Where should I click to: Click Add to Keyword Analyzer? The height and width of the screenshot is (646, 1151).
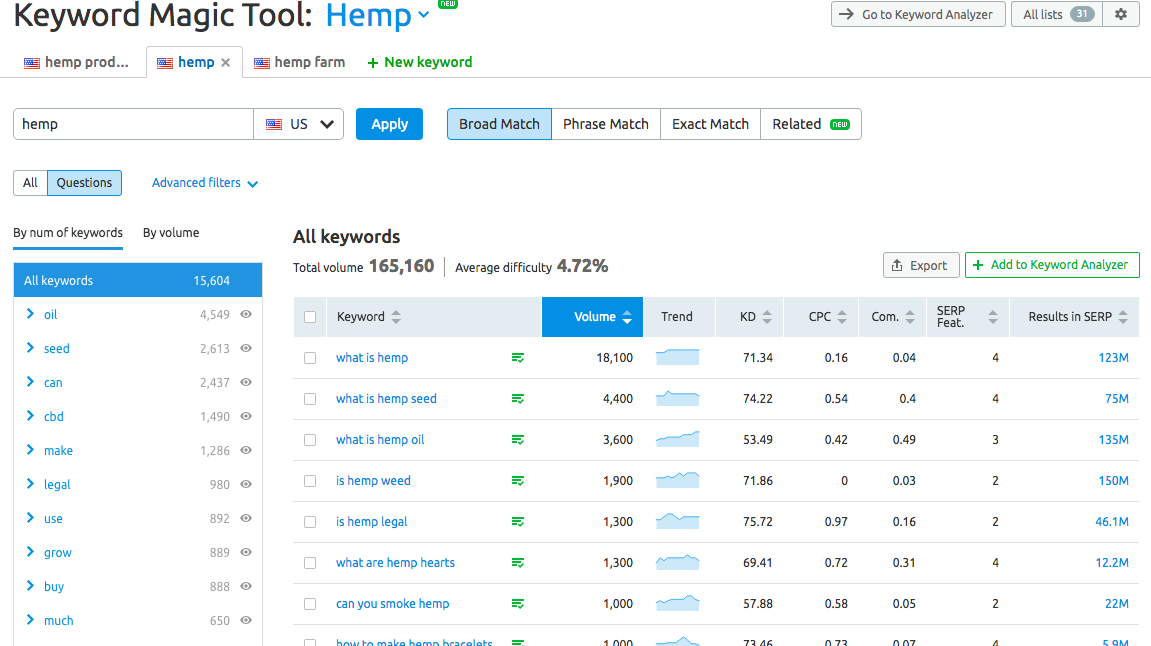(1052, 265)
